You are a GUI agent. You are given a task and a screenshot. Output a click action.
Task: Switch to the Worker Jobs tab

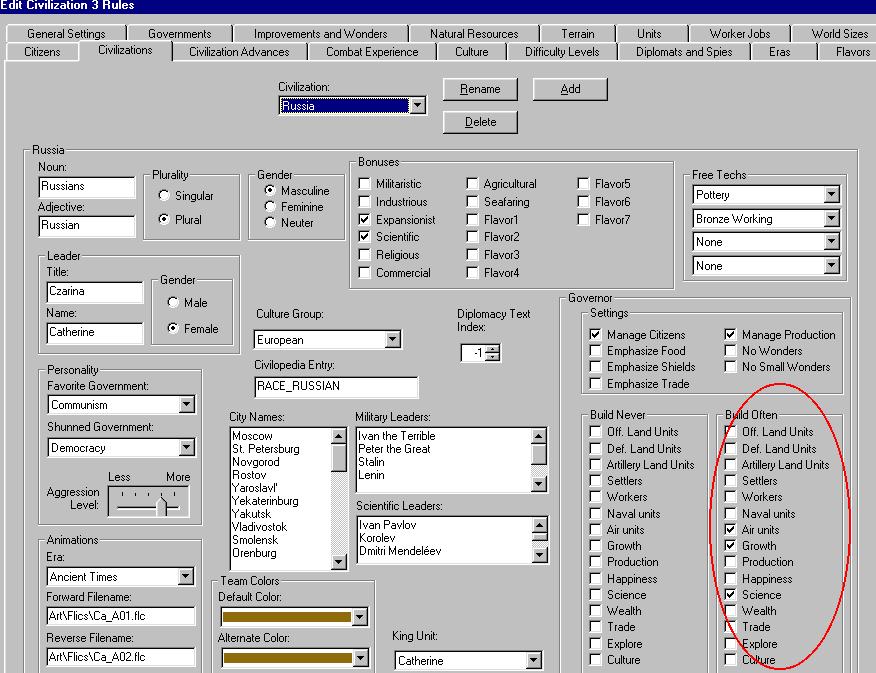click(740, 34)
